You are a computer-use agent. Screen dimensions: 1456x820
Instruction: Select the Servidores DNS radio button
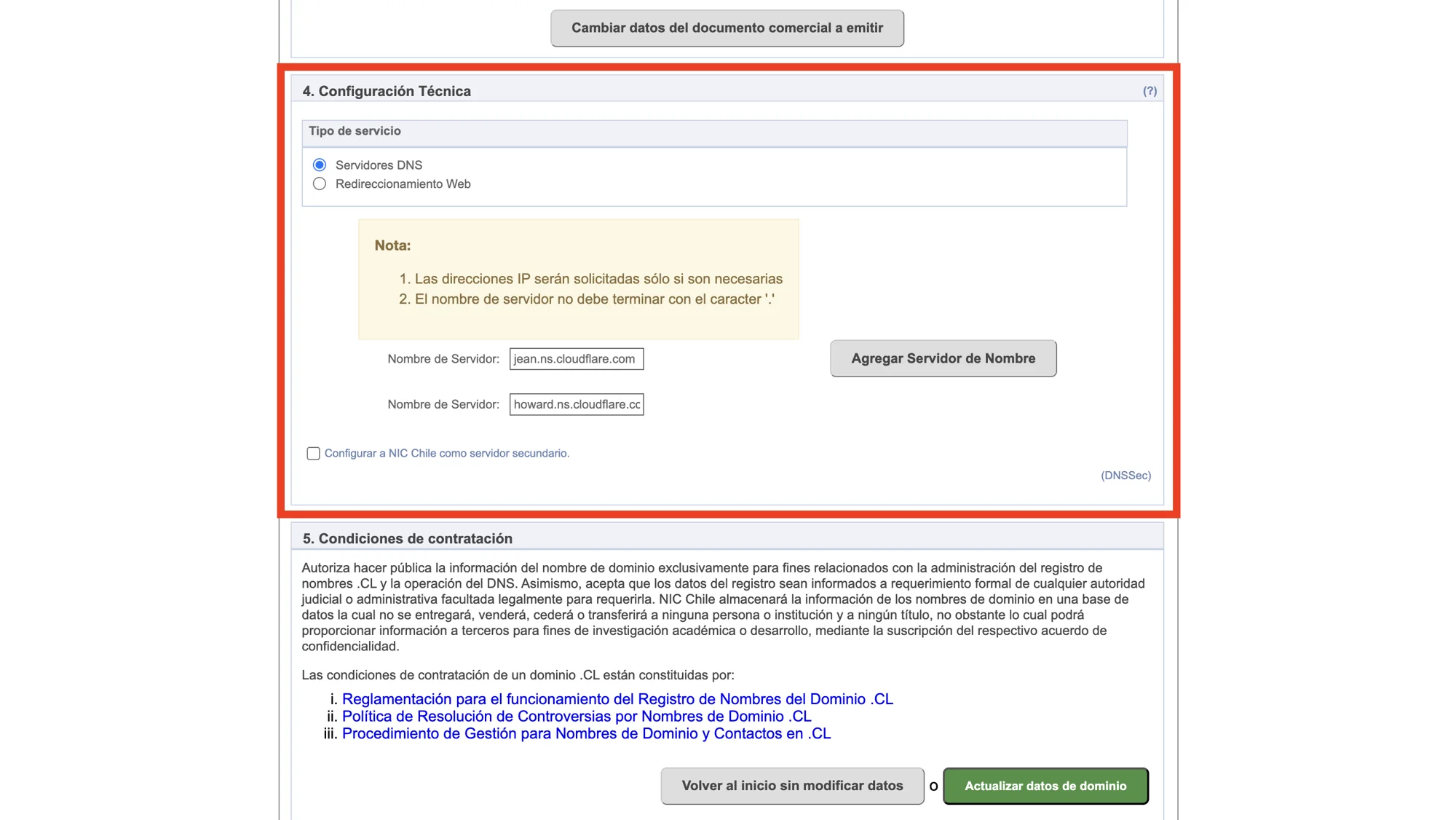[320, 165]
